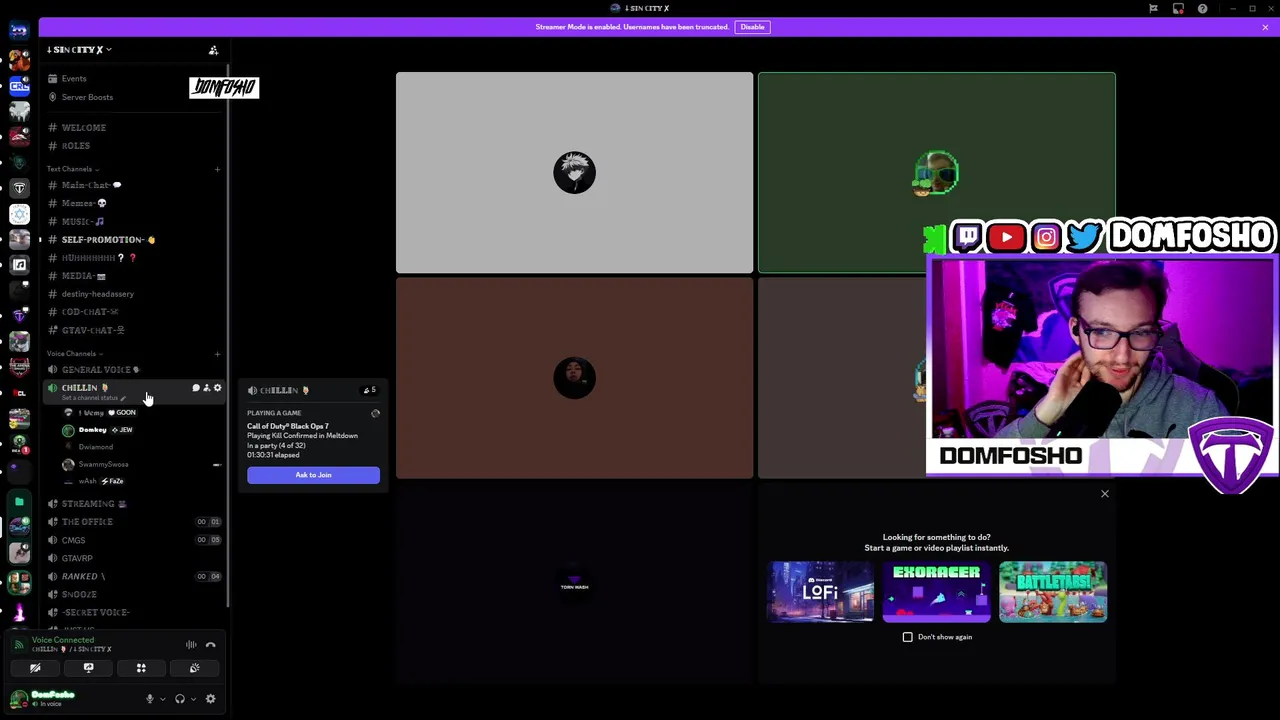Image resolution: width=1280 pixels, height=720 pixels.
Task: Disconnect from voice with hang-up icon
Action: [211, 645]
